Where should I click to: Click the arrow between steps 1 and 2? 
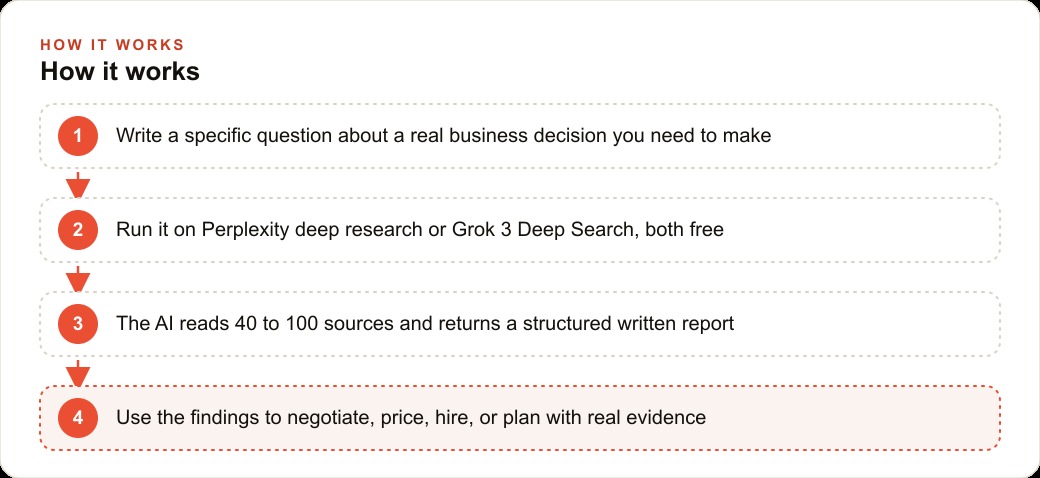point(78,184)
